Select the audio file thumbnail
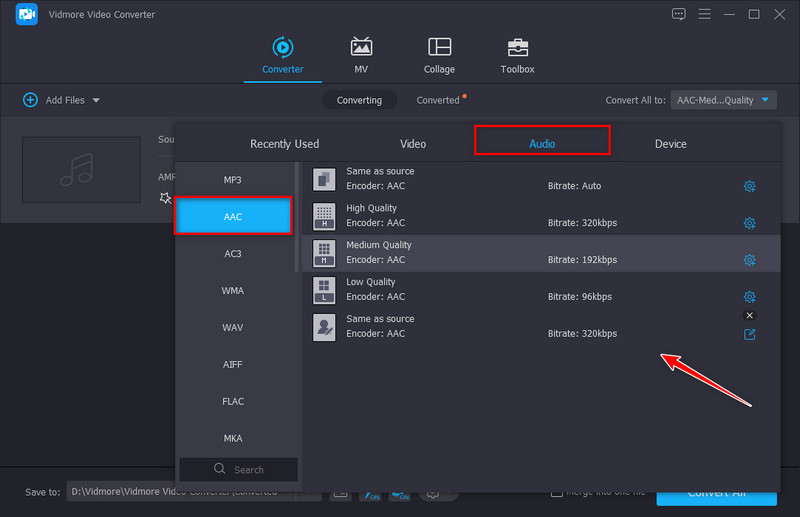Screen dimensions: 800x517 tap(81, 170)
